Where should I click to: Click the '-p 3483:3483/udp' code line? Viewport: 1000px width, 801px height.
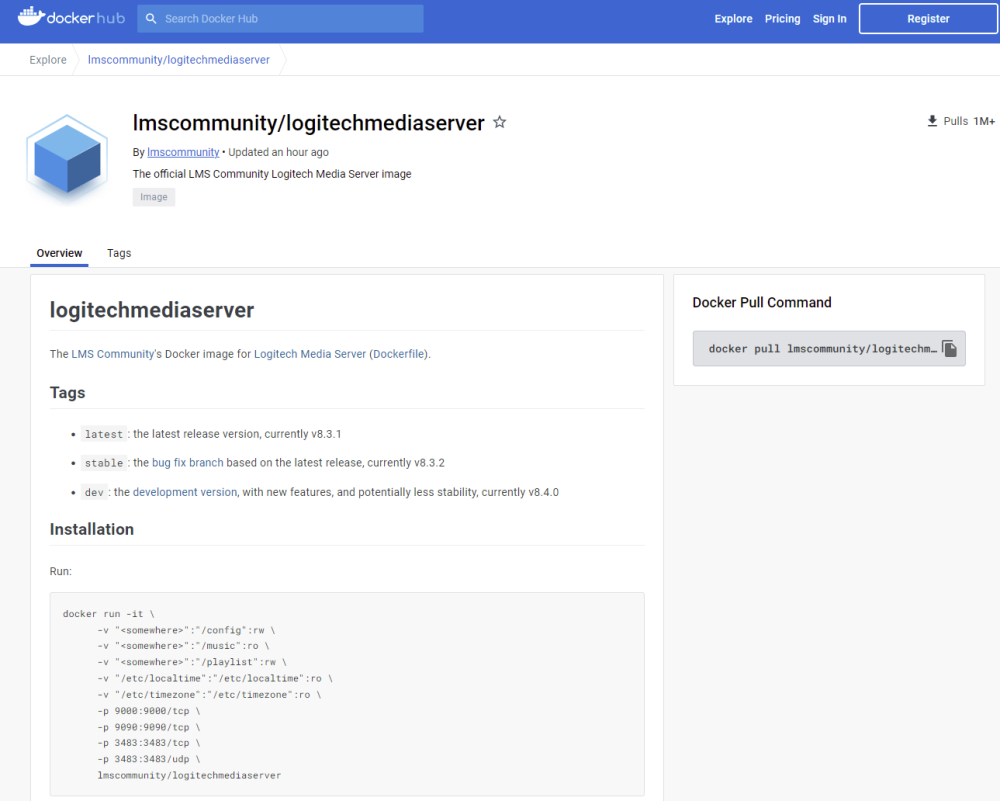pos(149,759)
